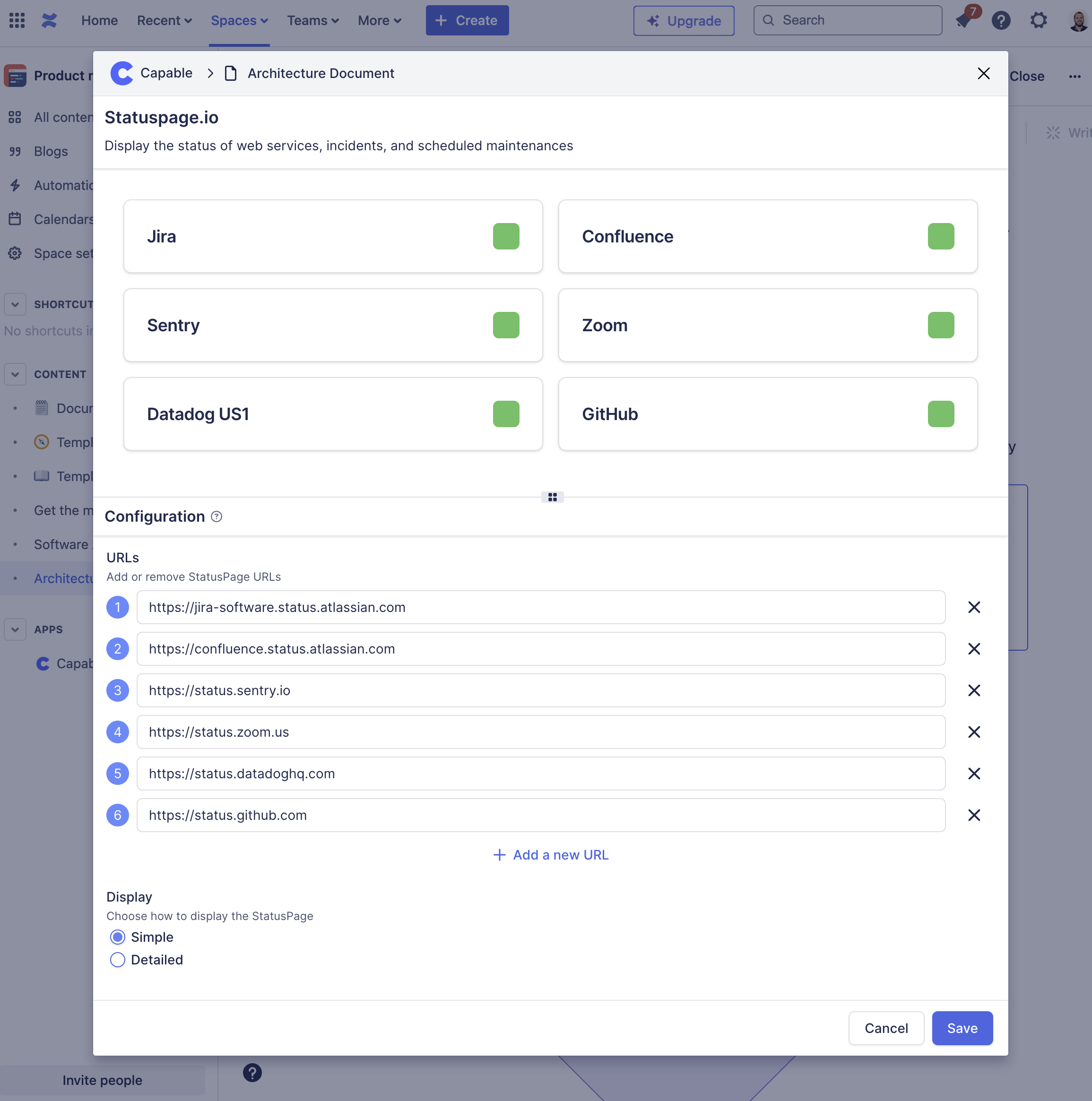
Task: Save the Statuspage configuration
Action: click(x=962, y=1029)
